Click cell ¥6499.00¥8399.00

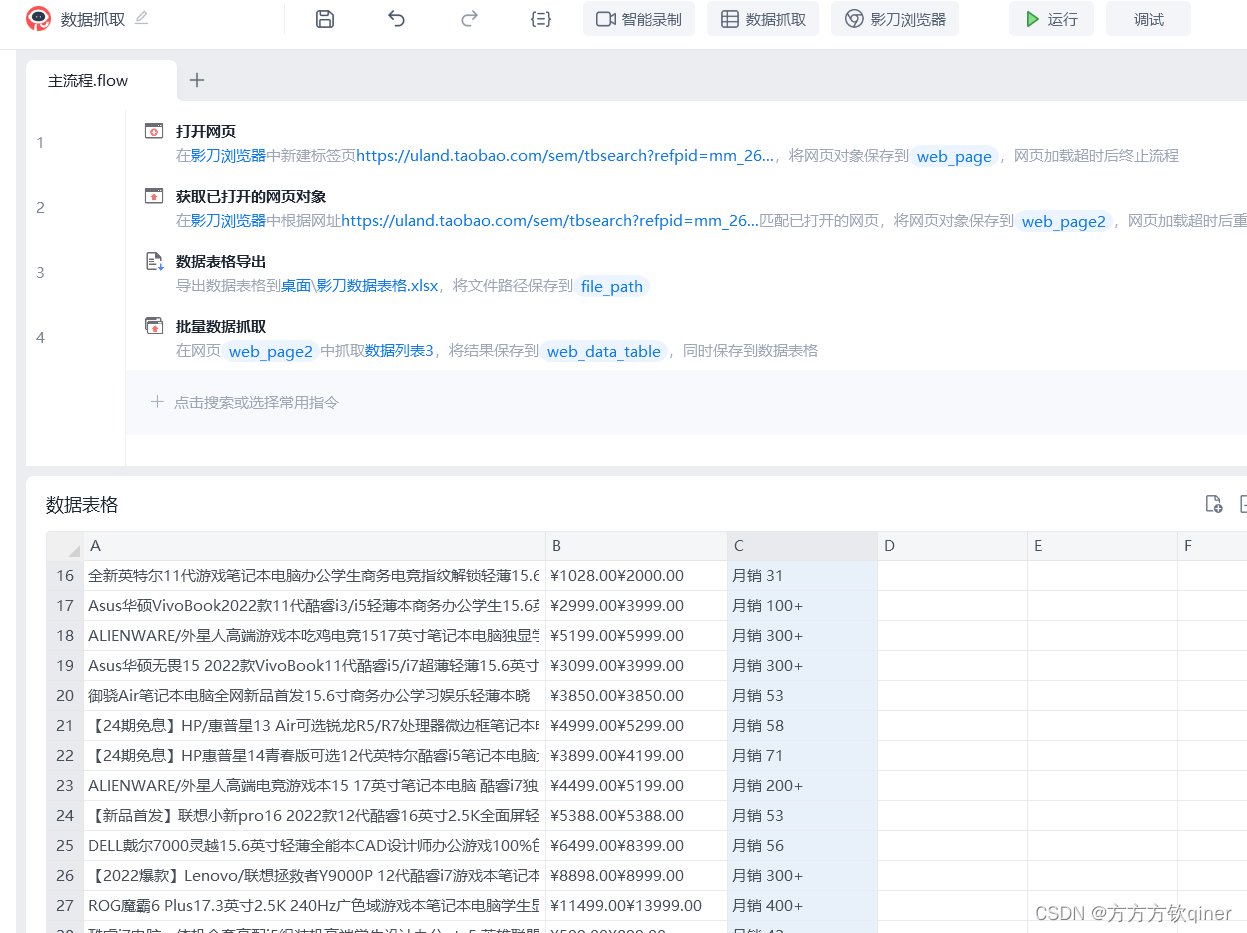pyautogui.click(x=637, y=846)
